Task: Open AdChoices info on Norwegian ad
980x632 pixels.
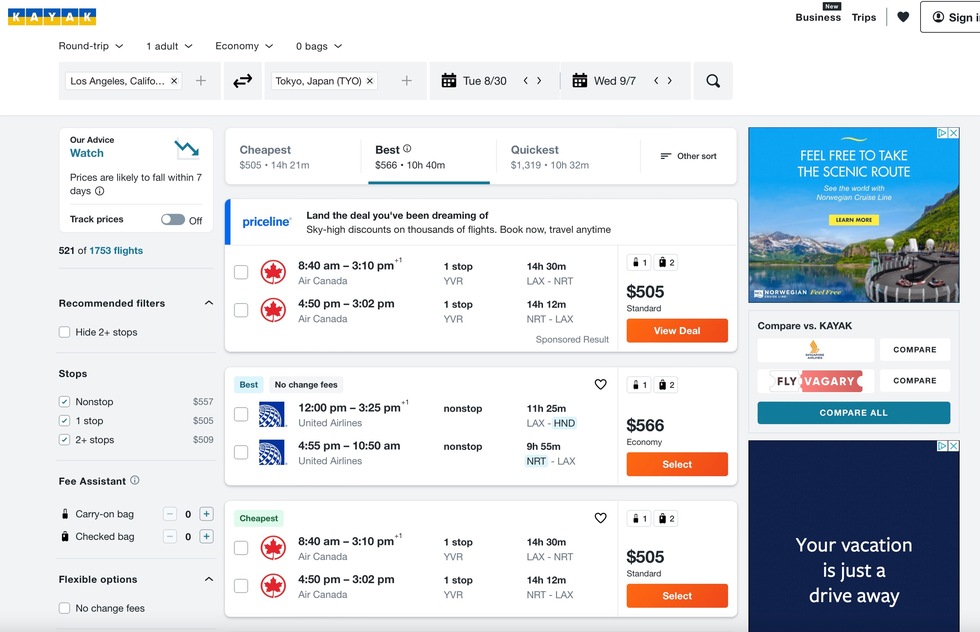Action: [942, 133]
